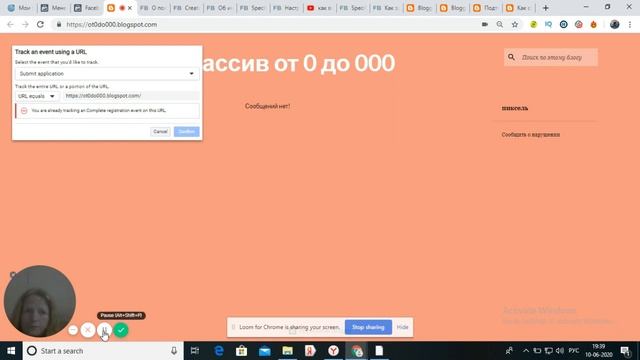Close the webcam bubble with its small x
640x360 pixels.
pyautogui.click(x=13, y=275)
